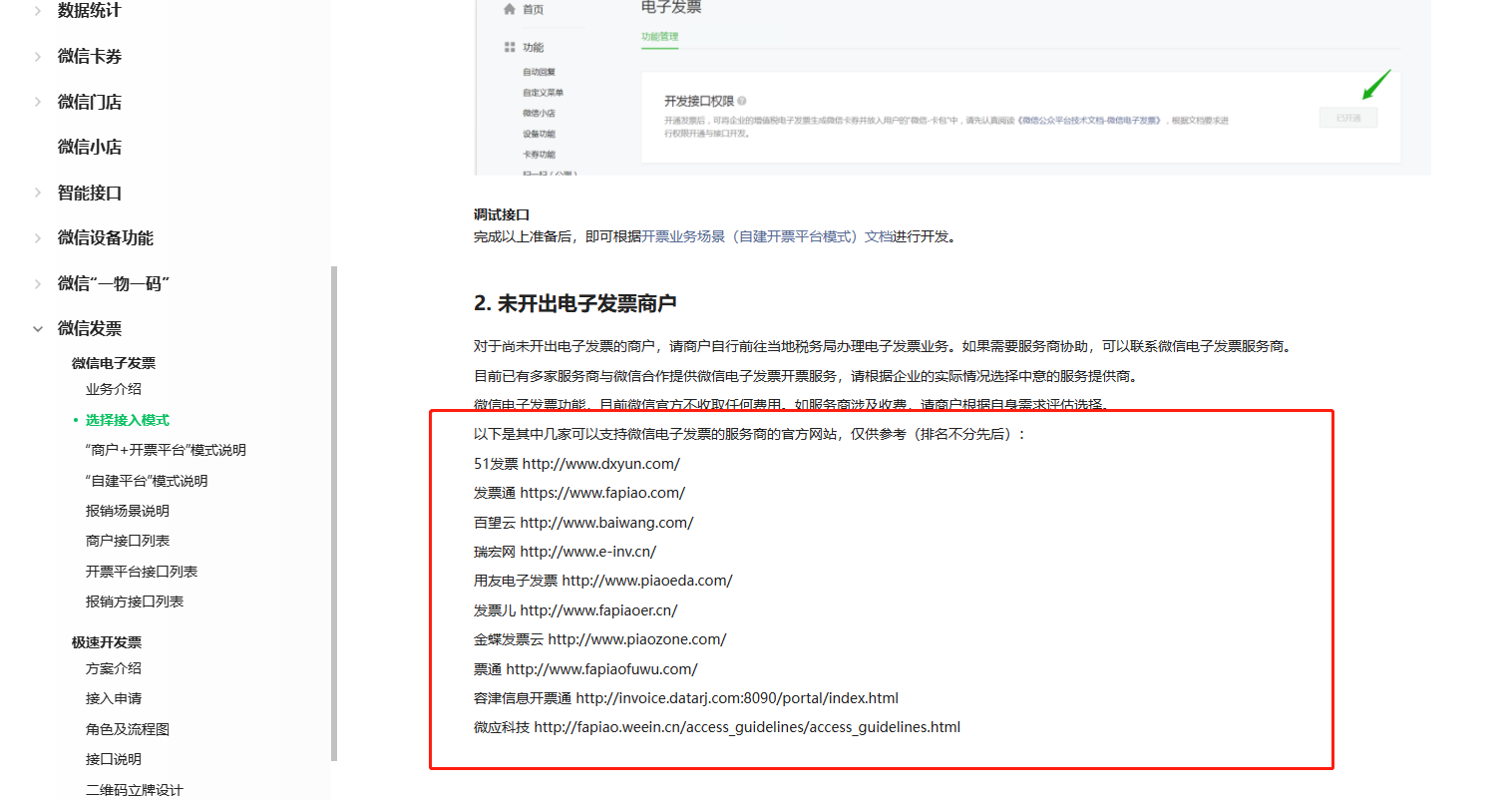Expand the 微信"一物一码" section arrow
Image resolution: width=1512 pixels, height=800 pixels.
click(x=38, y=283)
